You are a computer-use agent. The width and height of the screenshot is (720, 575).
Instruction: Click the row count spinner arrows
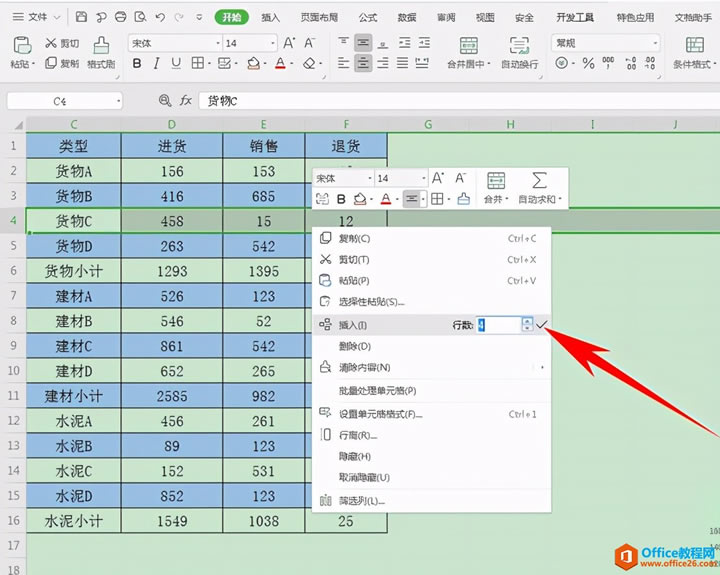point(527,324)
